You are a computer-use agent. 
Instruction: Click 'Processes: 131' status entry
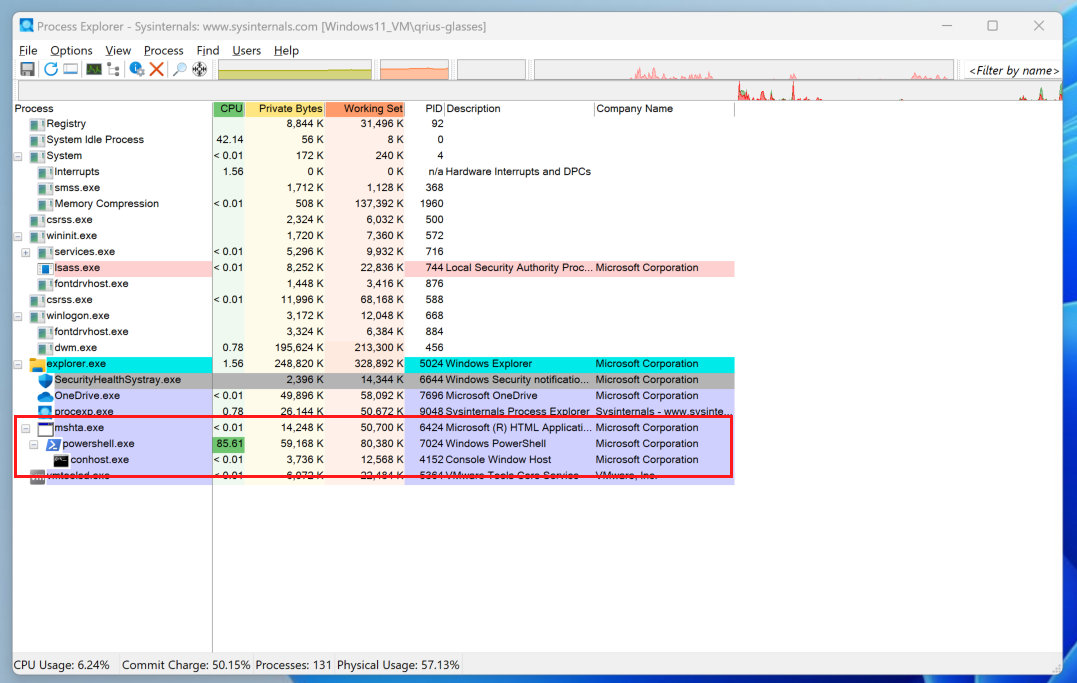[293, 666]
